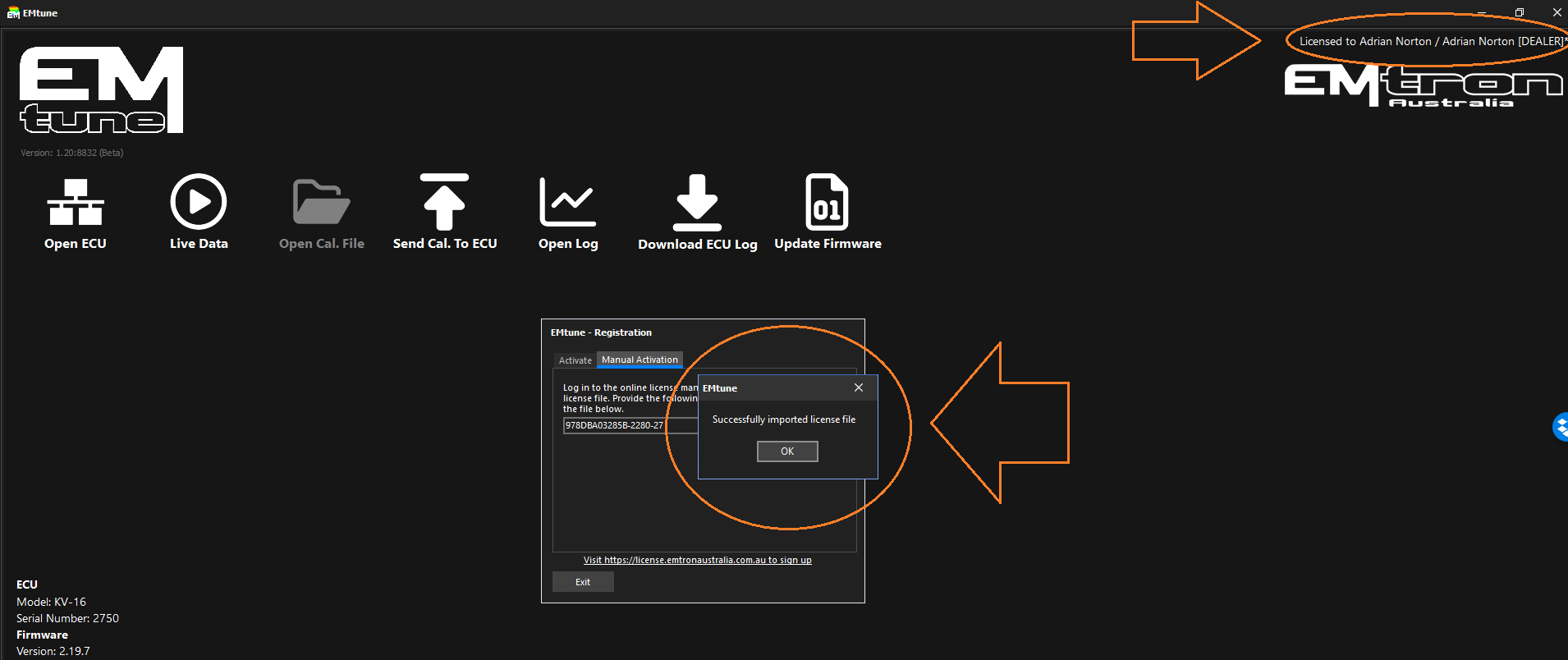1568x660 pixels.
Task: Click the Live Data label
Action: click(199, 244)
